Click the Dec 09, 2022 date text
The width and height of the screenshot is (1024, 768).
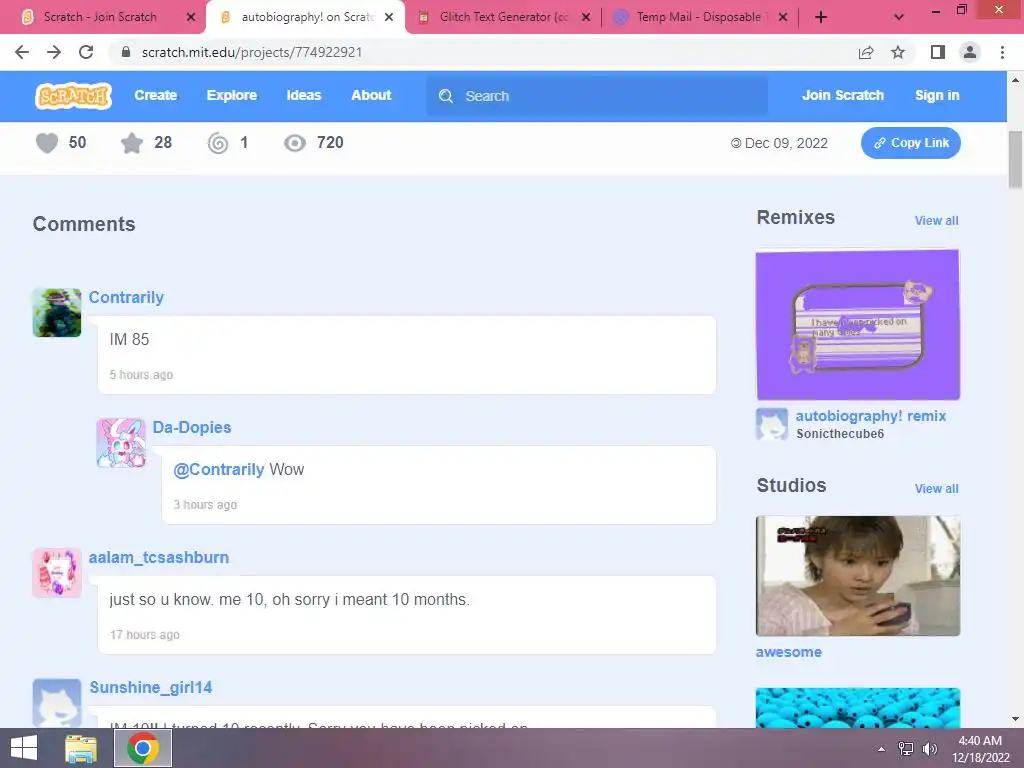786,143
